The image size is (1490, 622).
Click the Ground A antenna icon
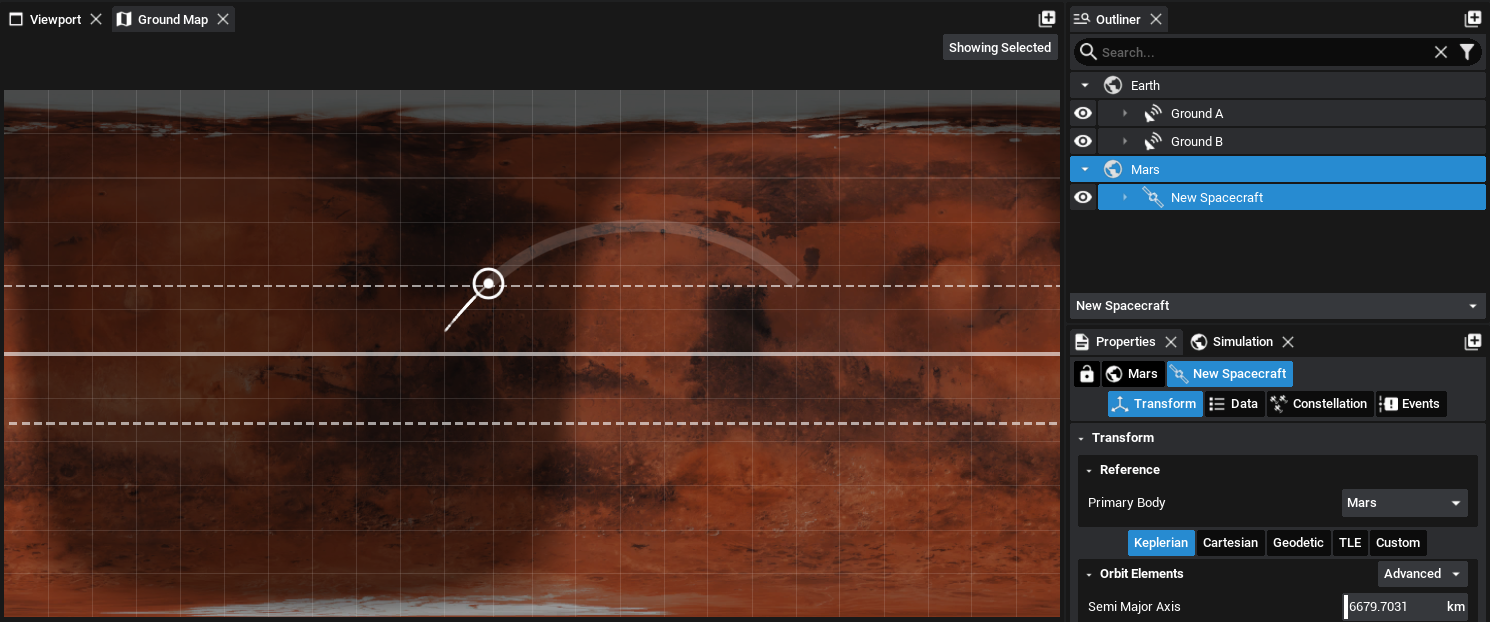(x=1153, y=114)
